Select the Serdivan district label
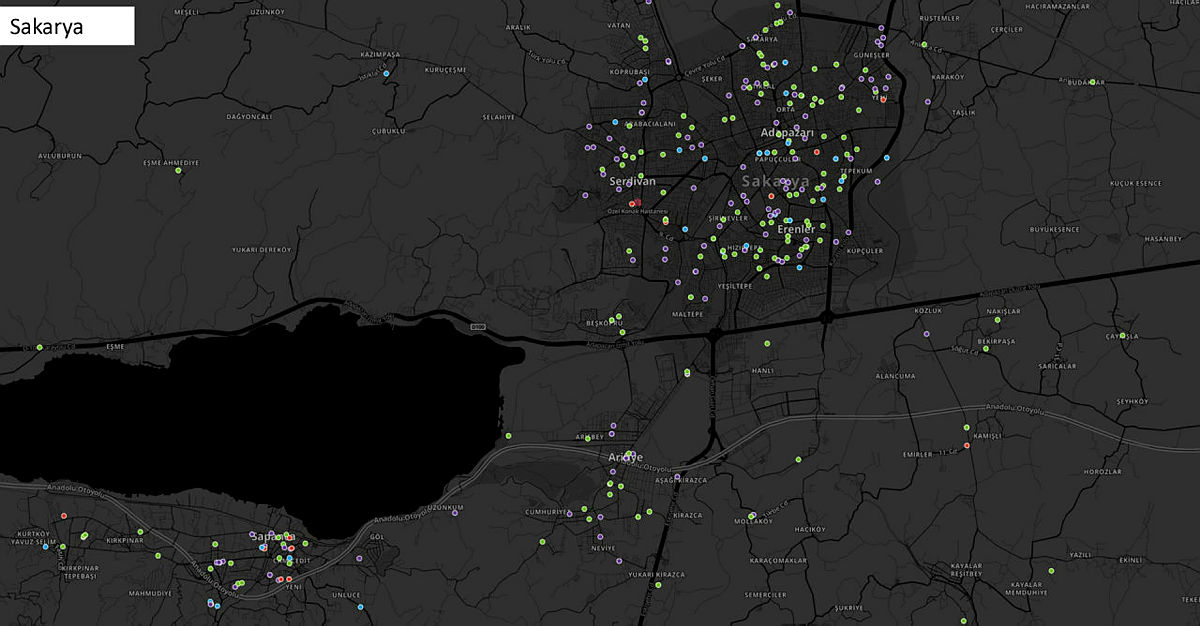 [632, 181]
